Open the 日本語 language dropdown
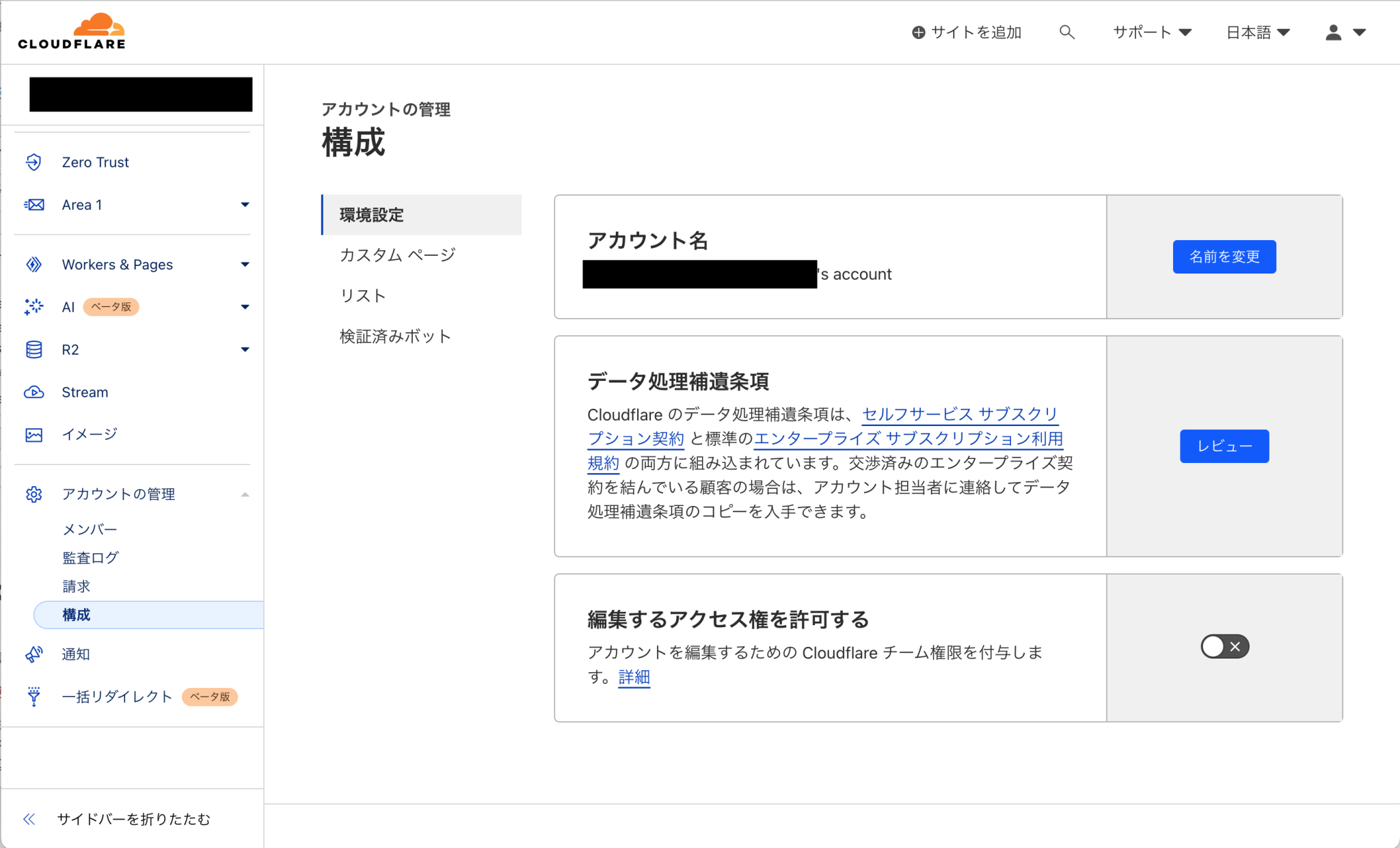 [1258, 32]
